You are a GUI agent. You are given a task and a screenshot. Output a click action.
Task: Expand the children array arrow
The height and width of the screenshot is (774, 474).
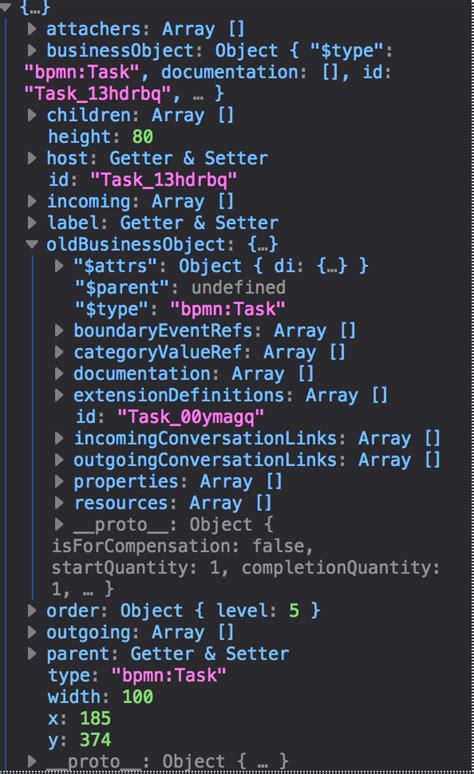tap(32, 115)
